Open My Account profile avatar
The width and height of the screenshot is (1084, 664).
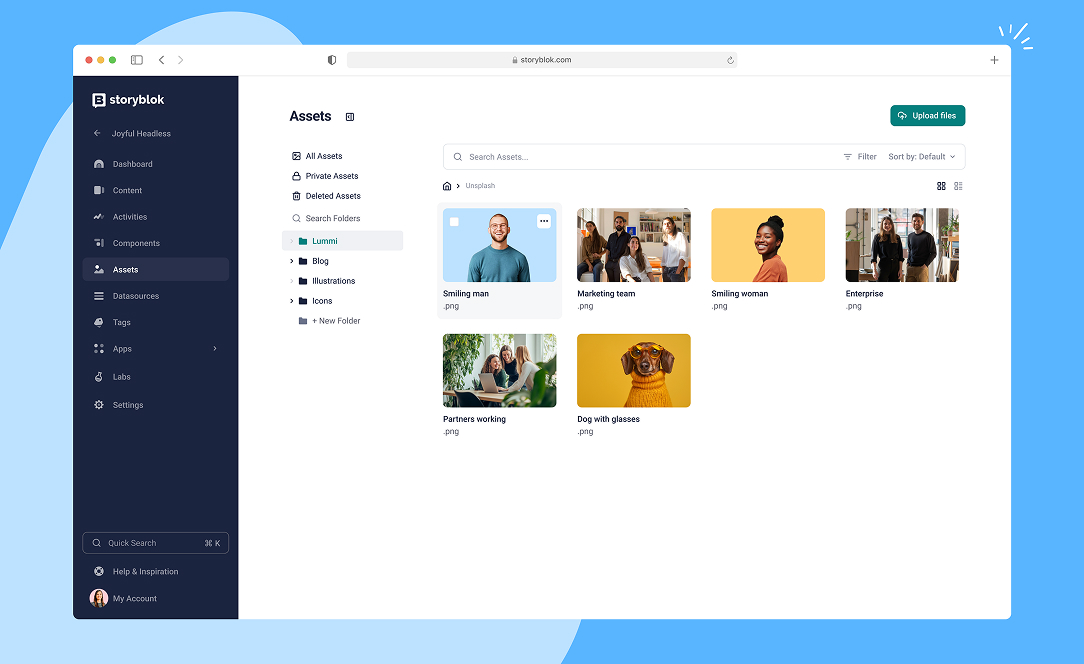[99, 598]
